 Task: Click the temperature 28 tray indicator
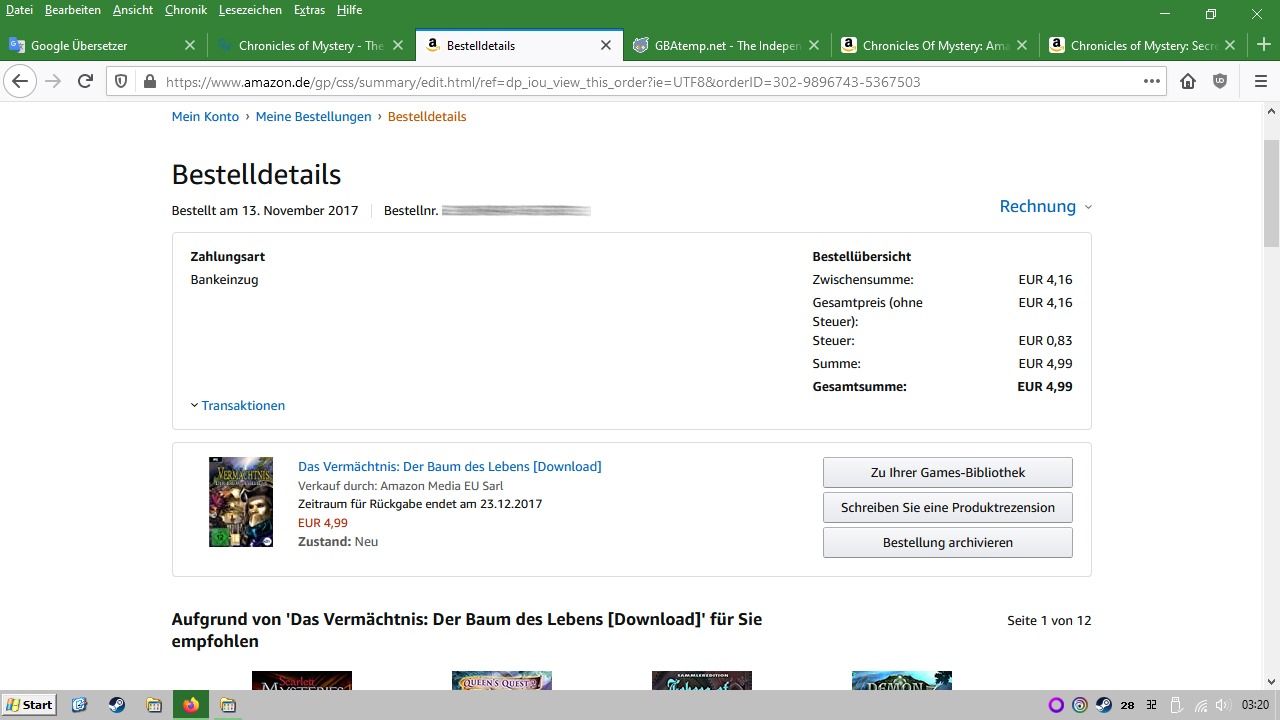pos(1127,705)
